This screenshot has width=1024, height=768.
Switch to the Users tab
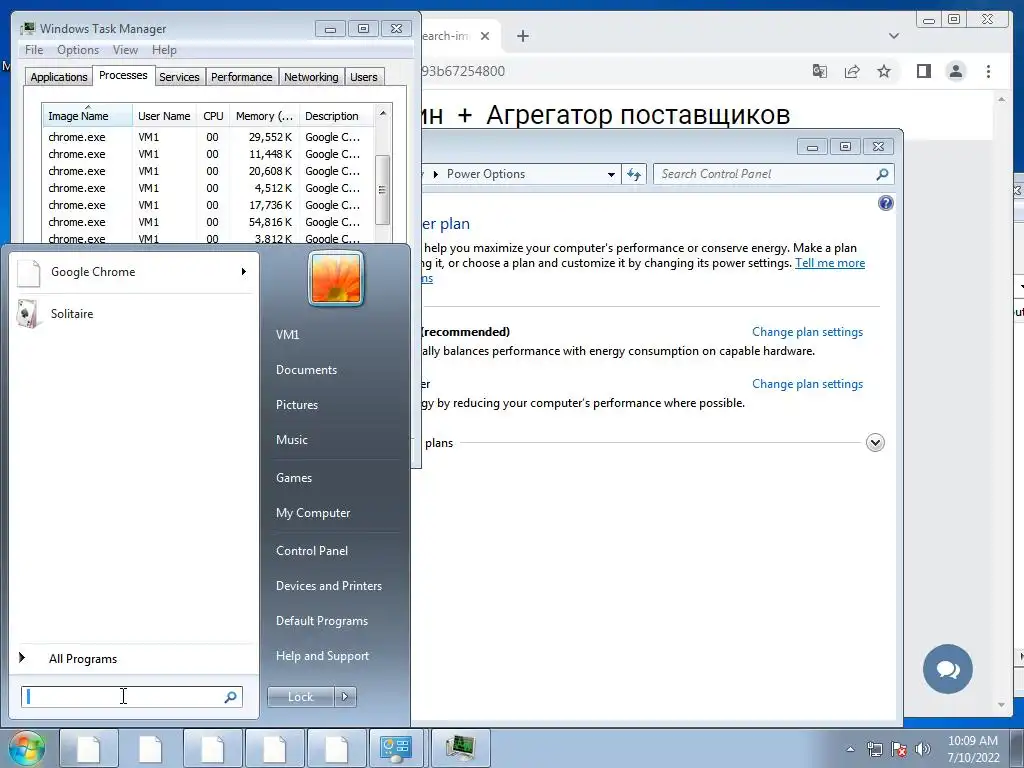tap(363, 77)
